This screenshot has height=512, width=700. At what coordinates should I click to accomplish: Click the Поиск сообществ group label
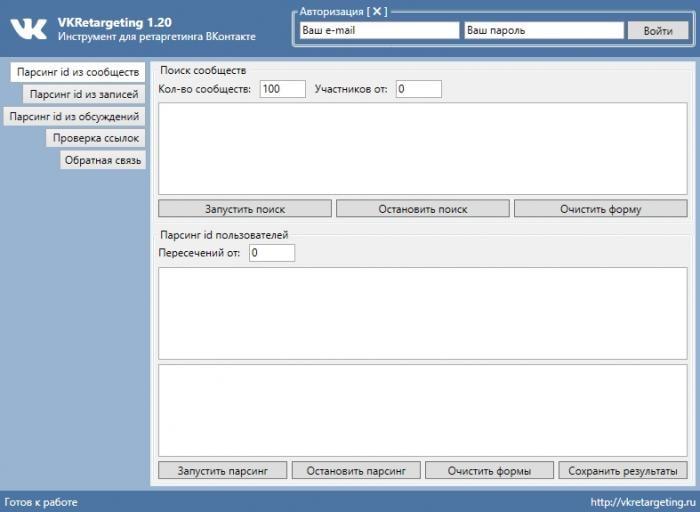[x=203, y=70]
